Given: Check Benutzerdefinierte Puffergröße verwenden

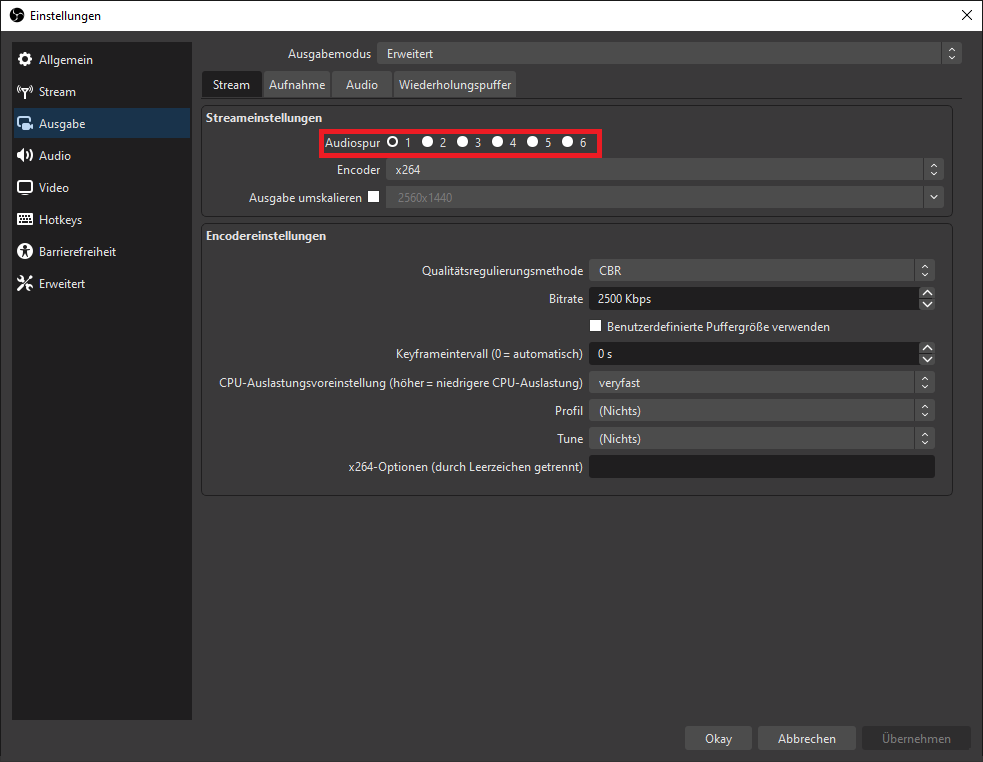Looking at the screenshot, I should pos(596,326).
